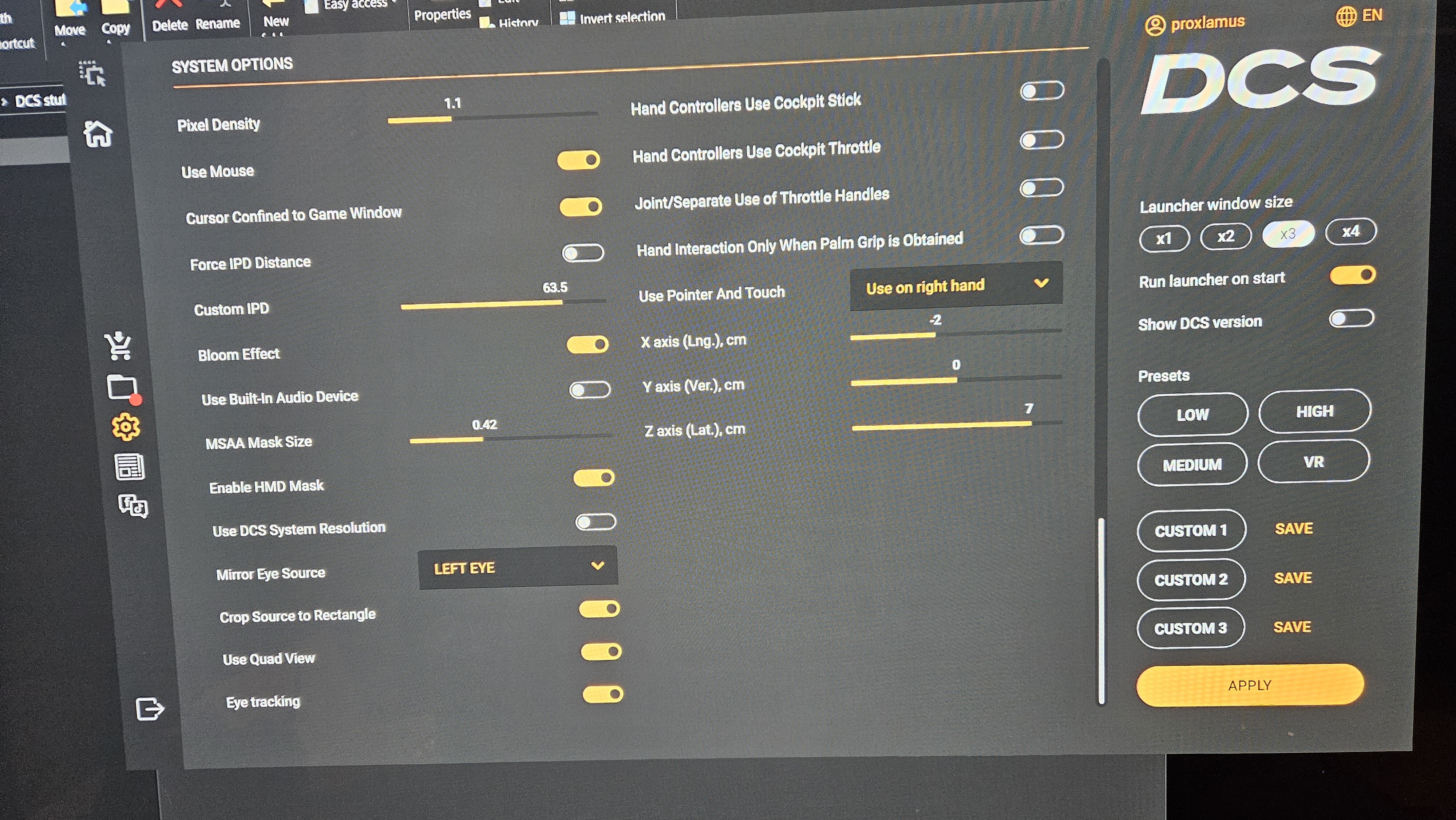Load the CUSTOM 1 preset
This screenshot has height=820, width=1456.
[1191, 531]
